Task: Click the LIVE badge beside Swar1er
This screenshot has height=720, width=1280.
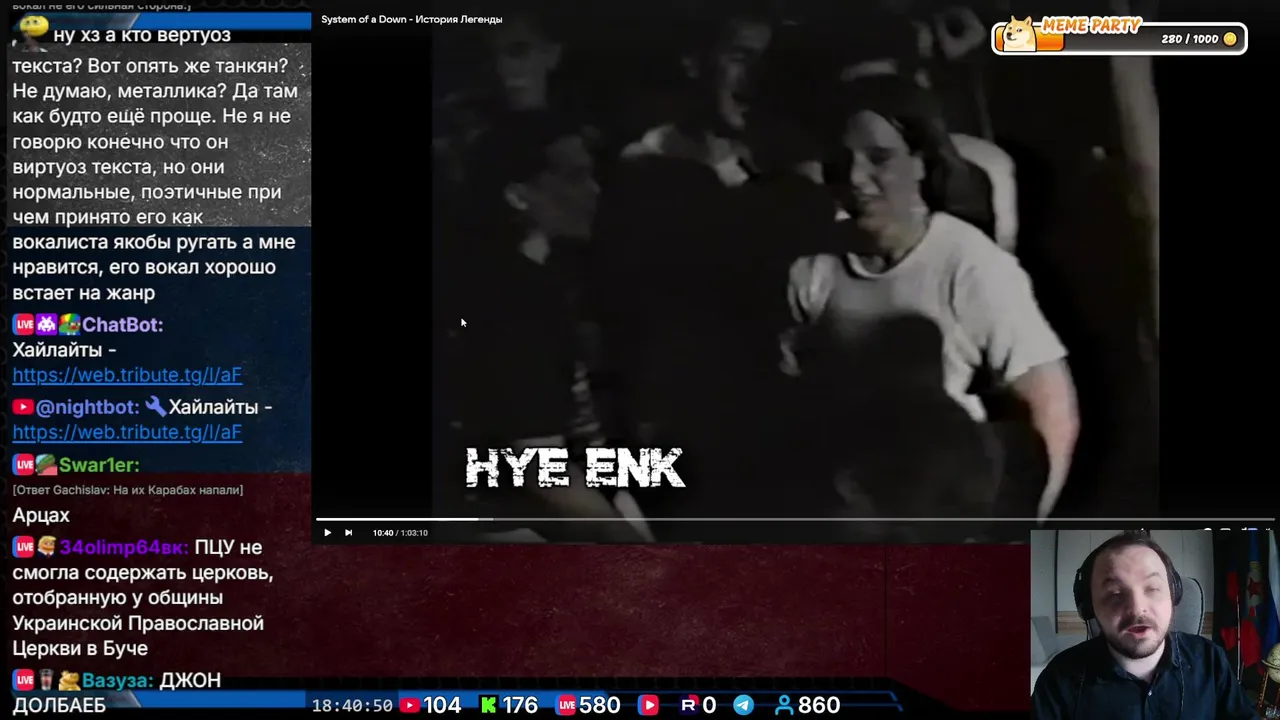Action: tap(23, 465)
